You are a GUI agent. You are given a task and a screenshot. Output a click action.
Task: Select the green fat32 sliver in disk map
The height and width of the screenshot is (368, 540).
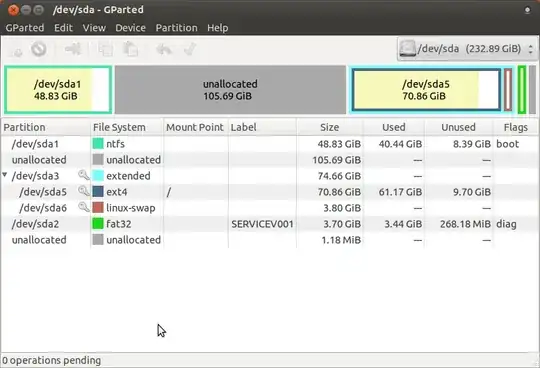(522, 90)
